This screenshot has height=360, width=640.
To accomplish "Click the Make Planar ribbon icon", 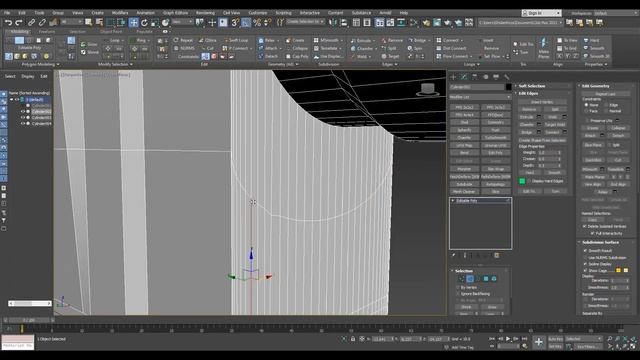I will (544, 47).
